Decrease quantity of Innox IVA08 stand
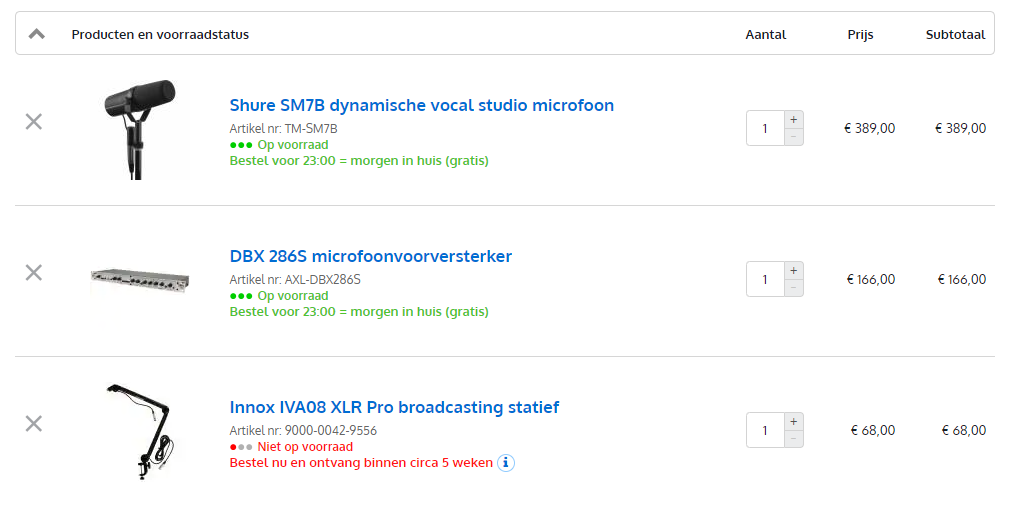Viewport: 1020px width, 521px height. [x=794, y=439]
